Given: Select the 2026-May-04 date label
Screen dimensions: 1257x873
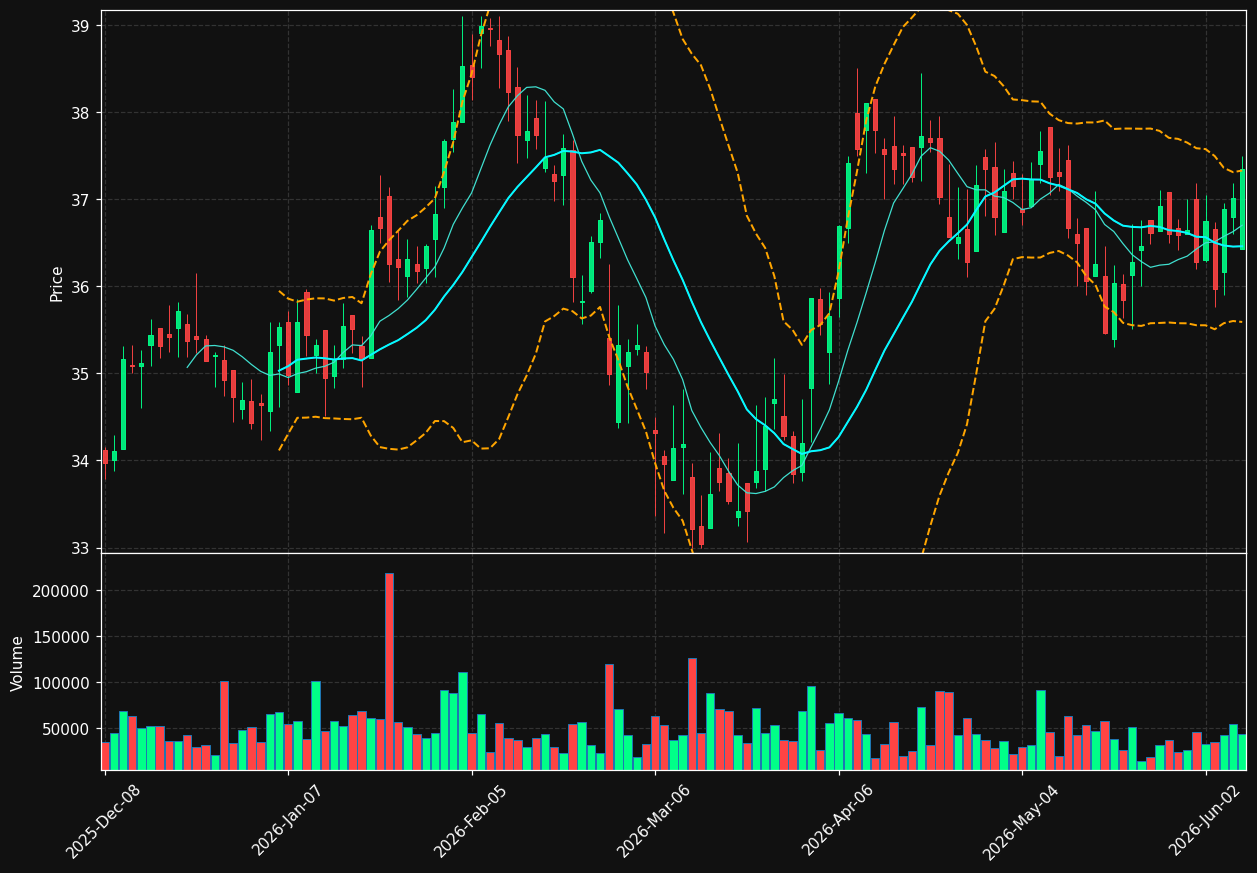Looking at the screenshot, I should pyautogui.click(x=1022, y=821).
